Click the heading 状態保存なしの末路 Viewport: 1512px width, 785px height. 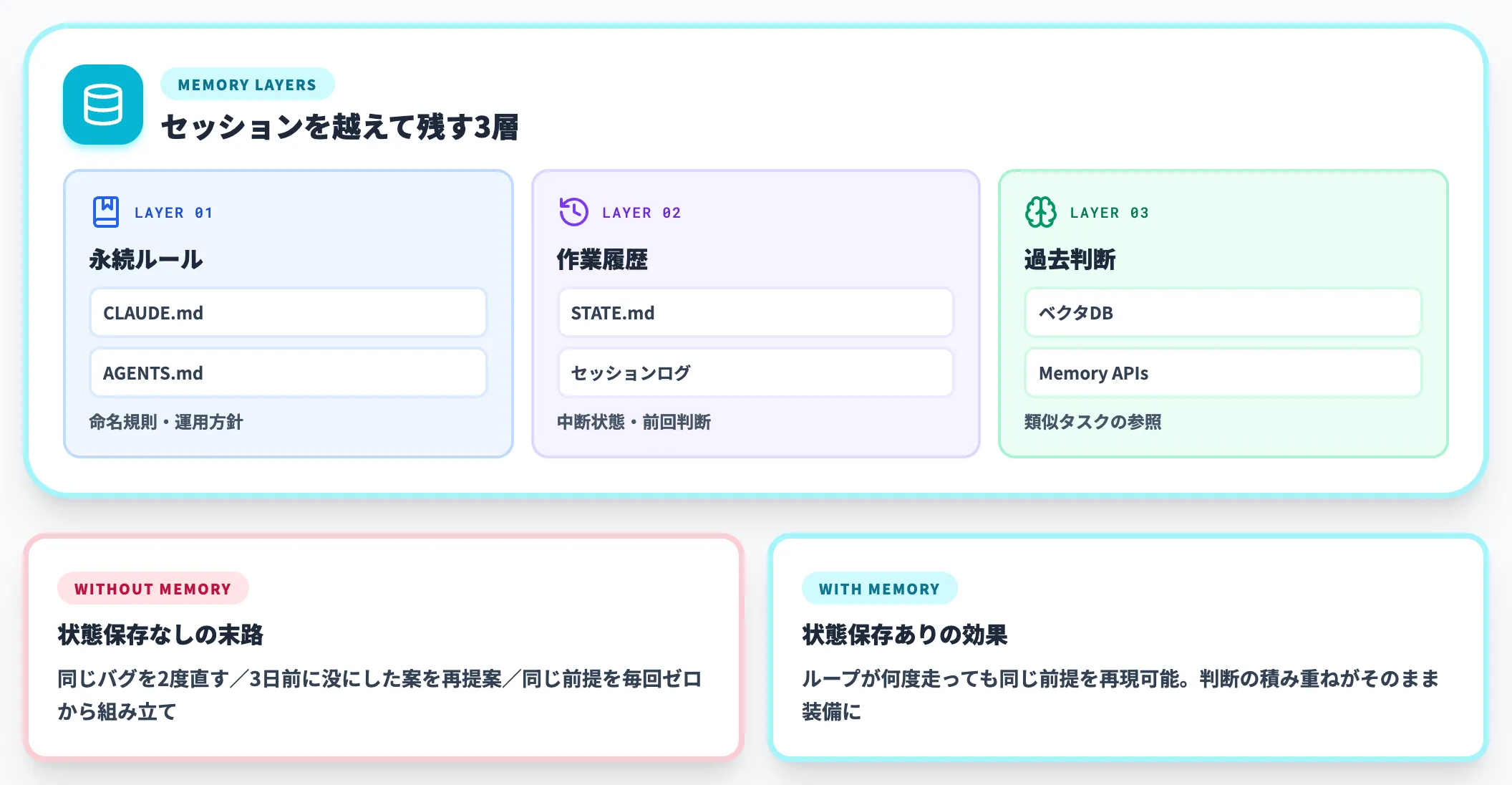point(161,635)
